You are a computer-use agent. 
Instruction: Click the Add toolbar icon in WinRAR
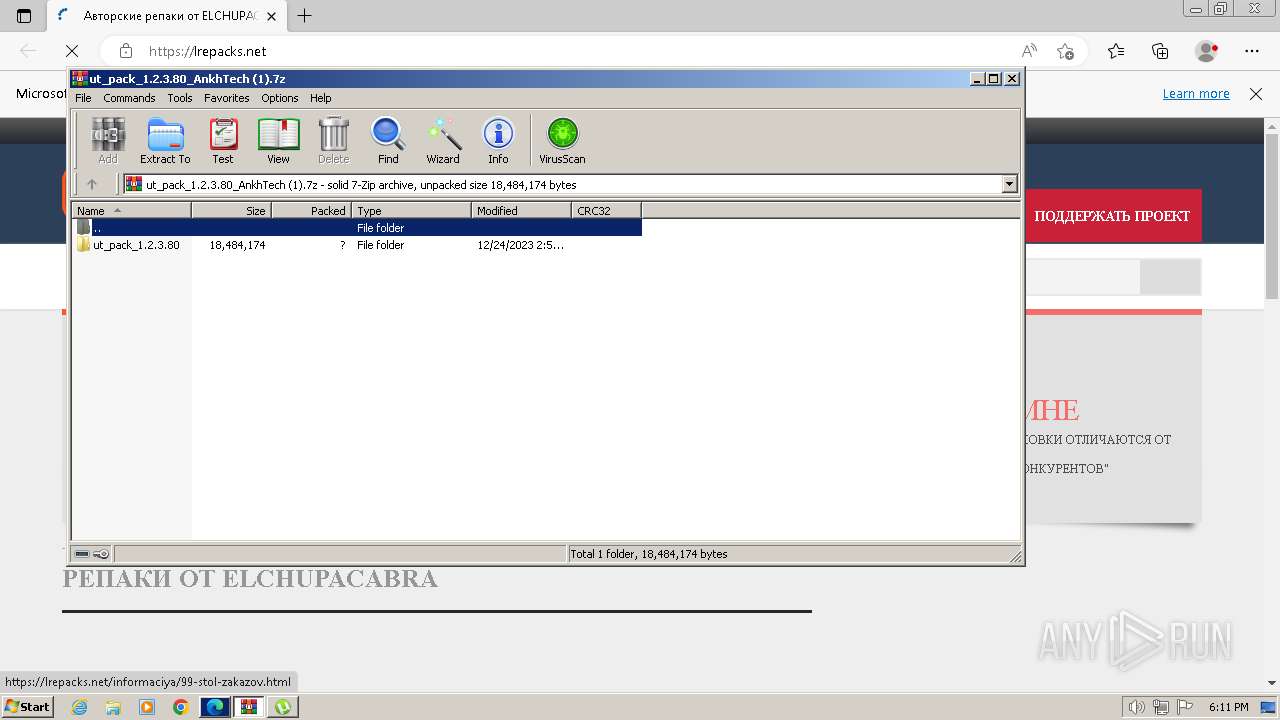108,140
